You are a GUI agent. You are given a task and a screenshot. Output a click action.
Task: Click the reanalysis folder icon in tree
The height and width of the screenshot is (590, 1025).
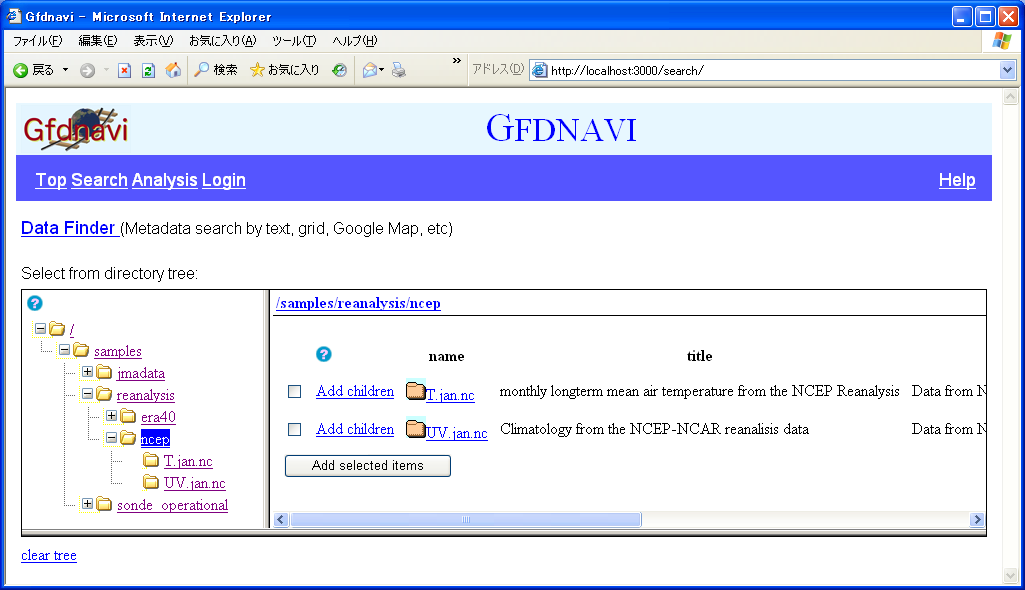105,395
